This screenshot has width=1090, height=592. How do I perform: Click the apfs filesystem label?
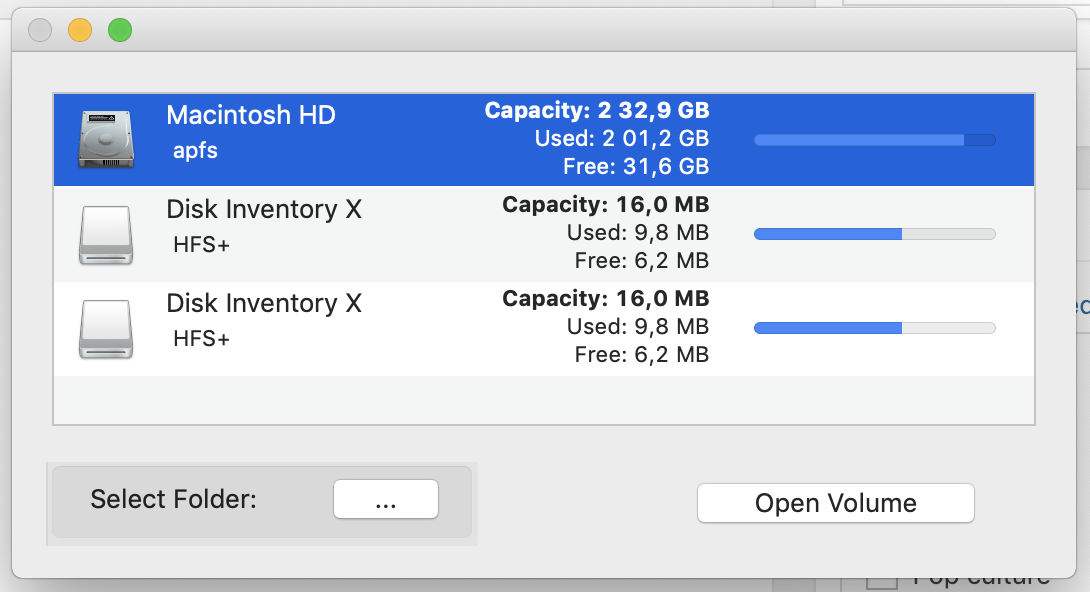click(x=195, y=151)
